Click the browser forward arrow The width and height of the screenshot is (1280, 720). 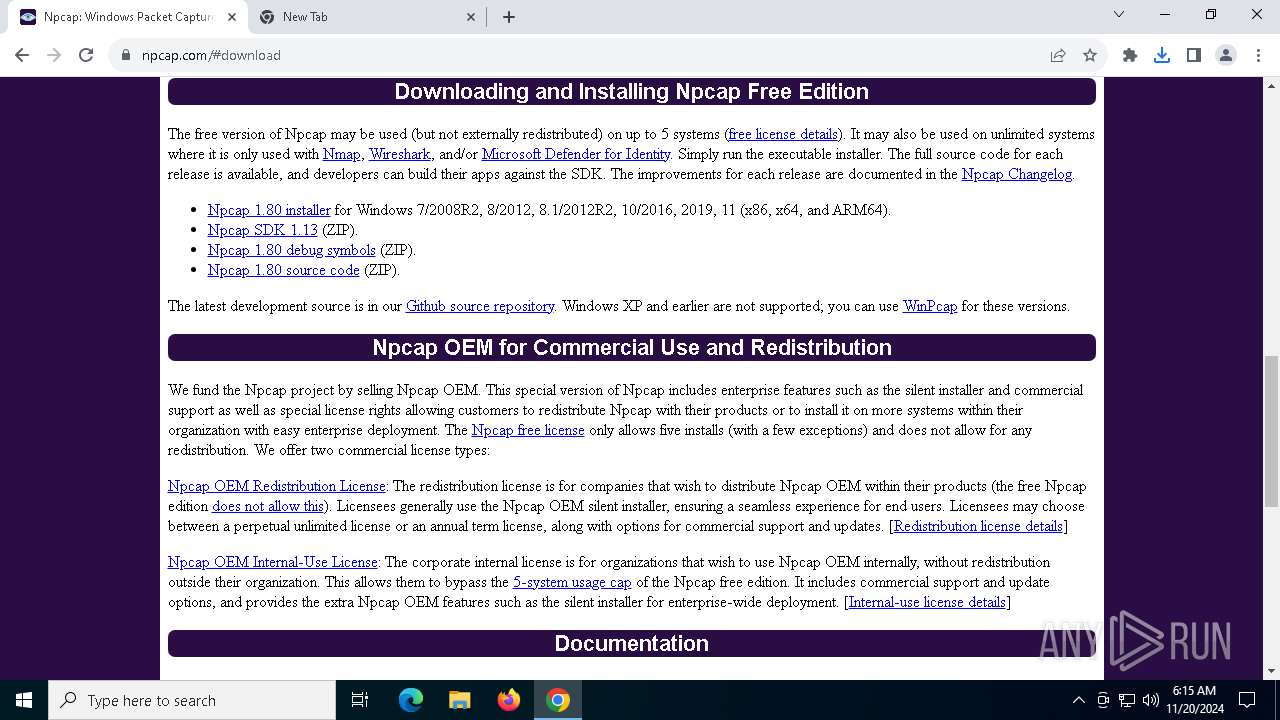[x=54, y=55]
